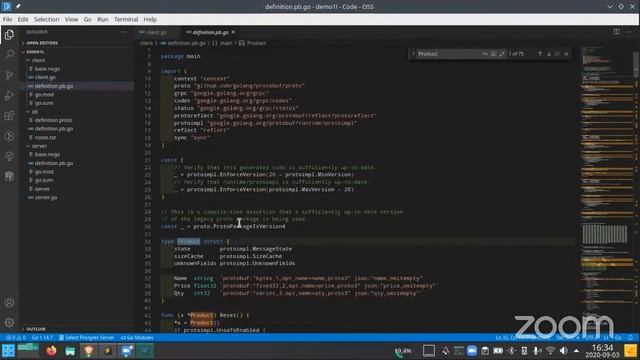The image size is (640, 360).
Task: Open server.go in the server folder
Action: coord(46,197)
